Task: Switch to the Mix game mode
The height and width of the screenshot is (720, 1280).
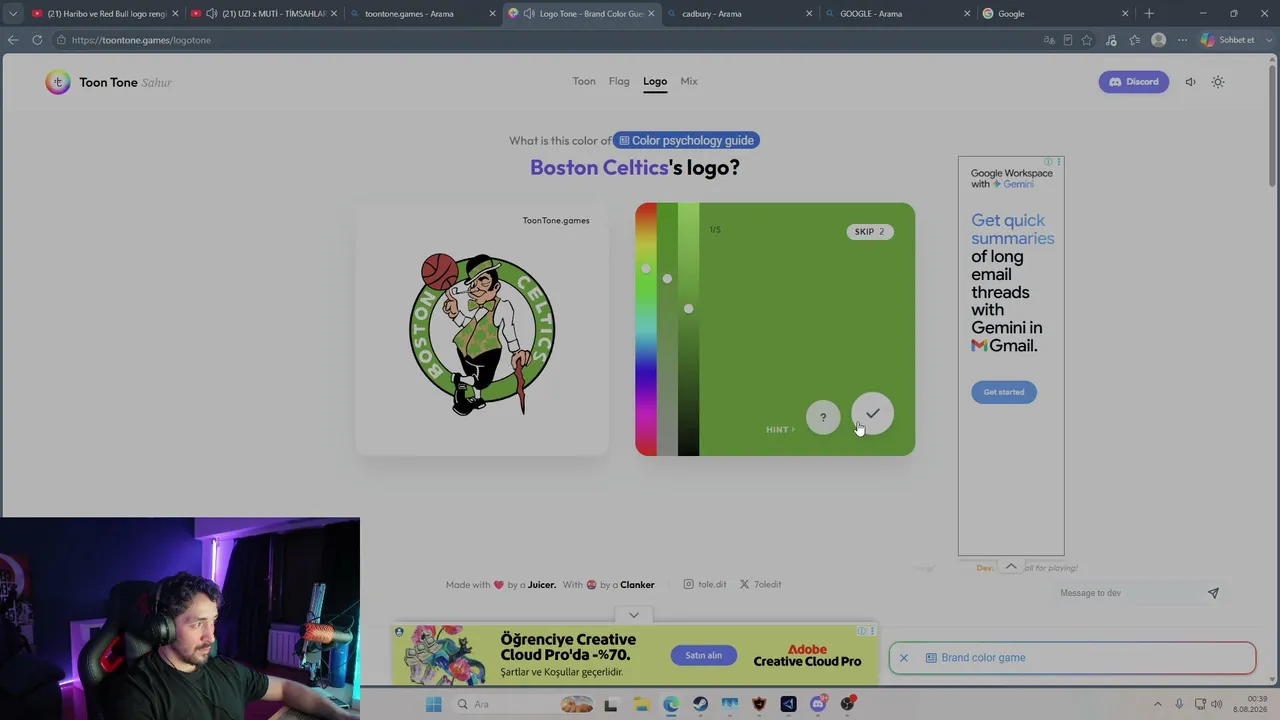Action: (x=689, y=81)
